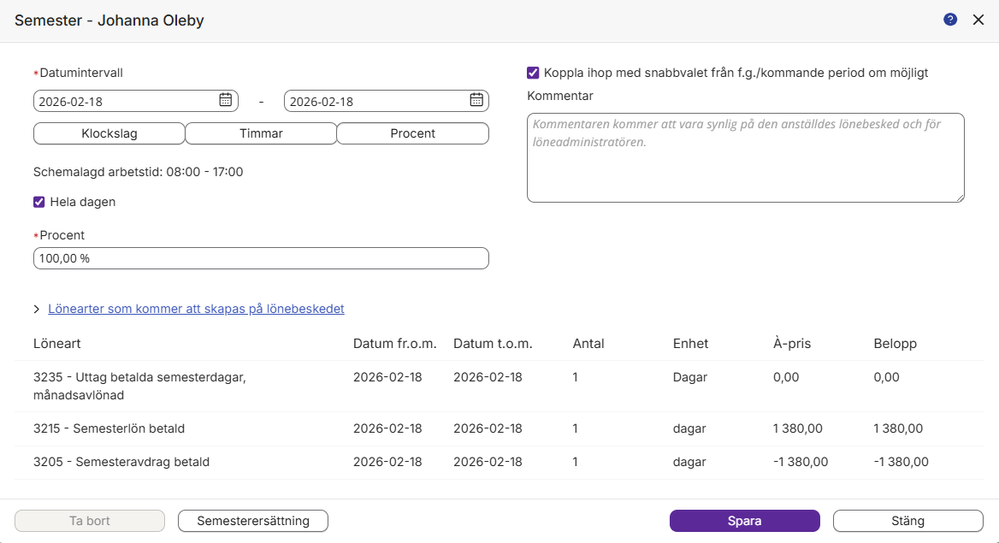Screen dimensions: 999x543
Task: Click the Stäng button
Action: click(908, 521)
